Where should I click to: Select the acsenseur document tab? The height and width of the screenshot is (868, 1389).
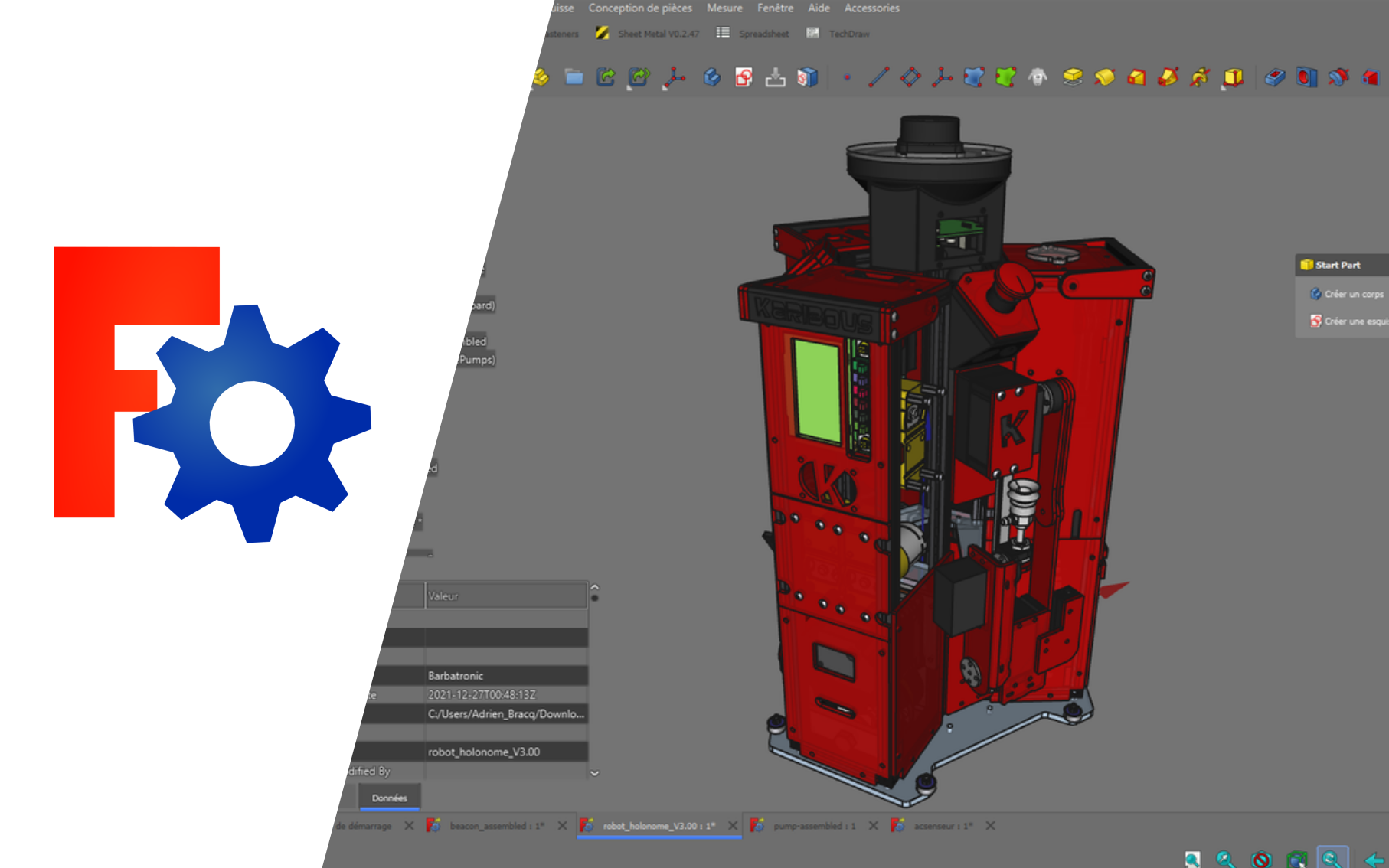tap(943, 826)
